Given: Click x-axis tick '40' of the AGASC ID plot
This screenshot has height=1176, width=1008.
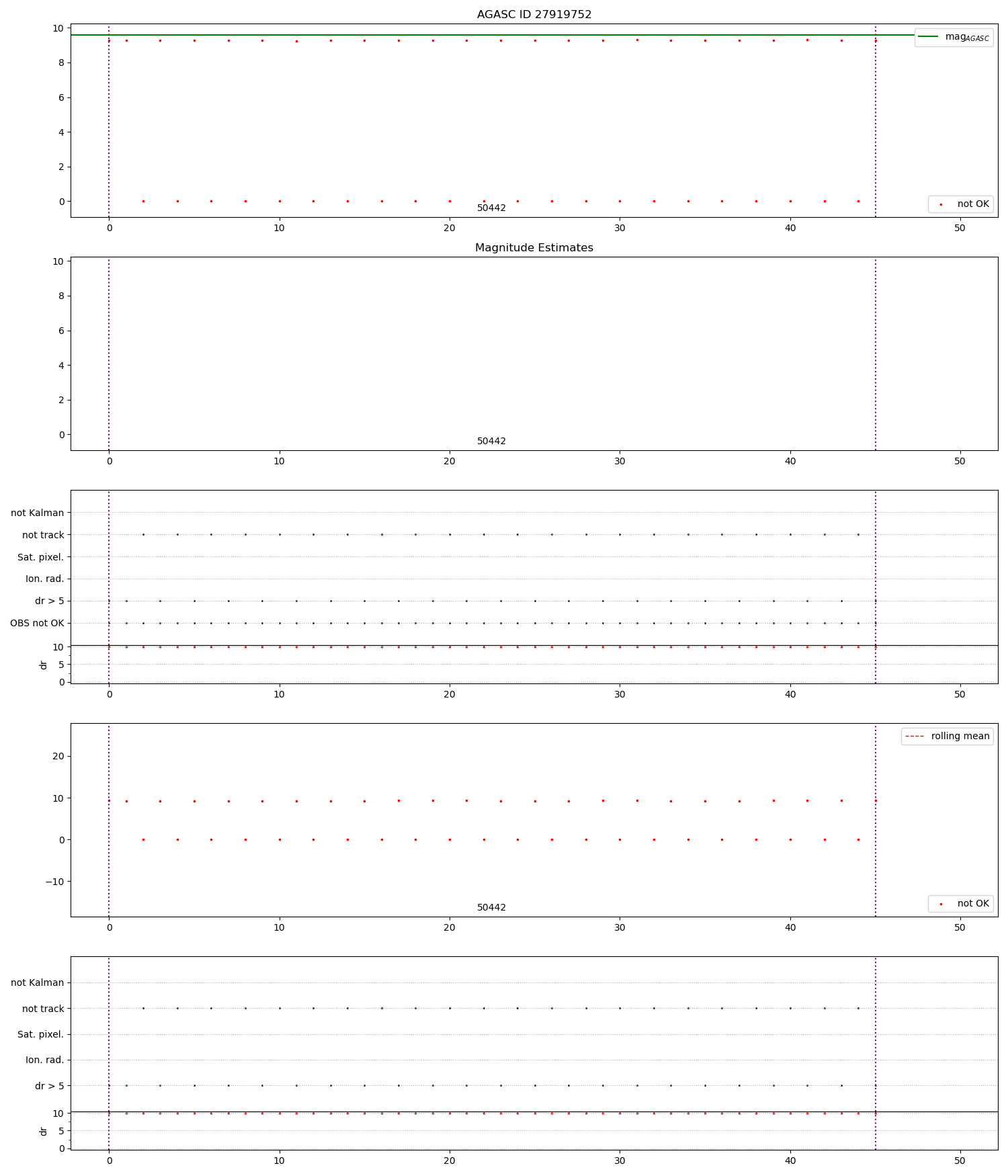Looking at the screenshot, I should (790, 228).
